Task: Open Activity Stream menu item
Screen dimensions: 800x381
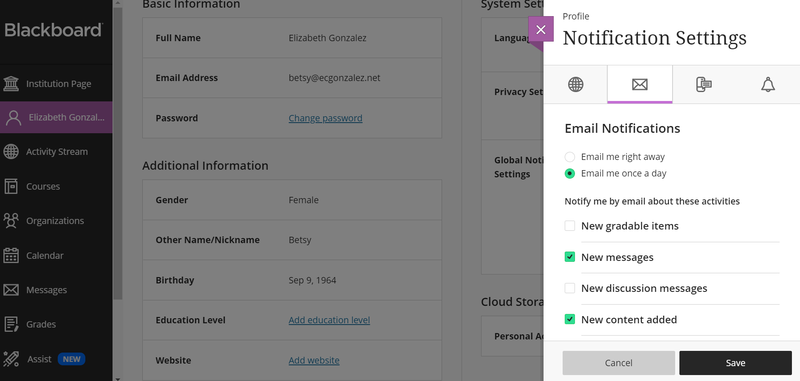Action: click(57, 151)
